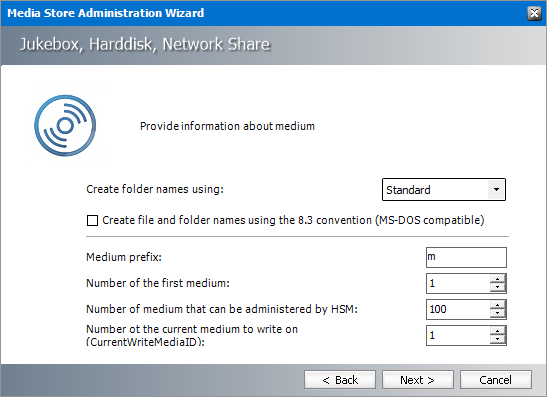Decrease CurrentWriteMediaID value

point(497,339)
